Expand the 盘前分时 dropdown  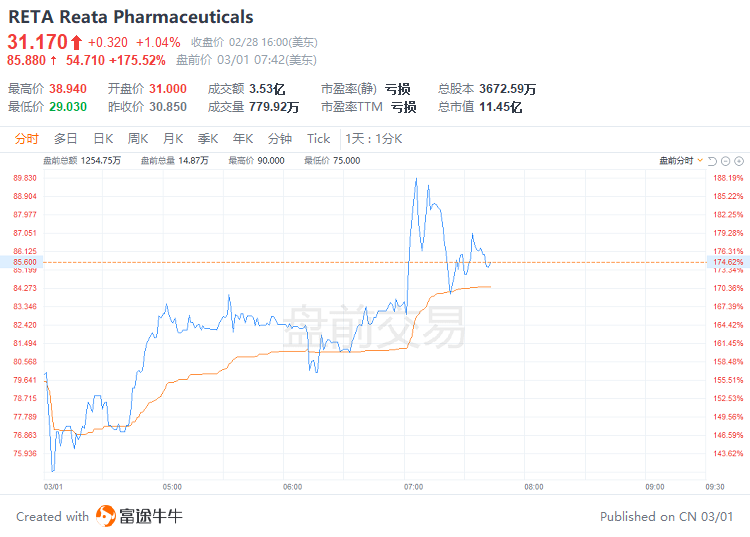point(681,161)
